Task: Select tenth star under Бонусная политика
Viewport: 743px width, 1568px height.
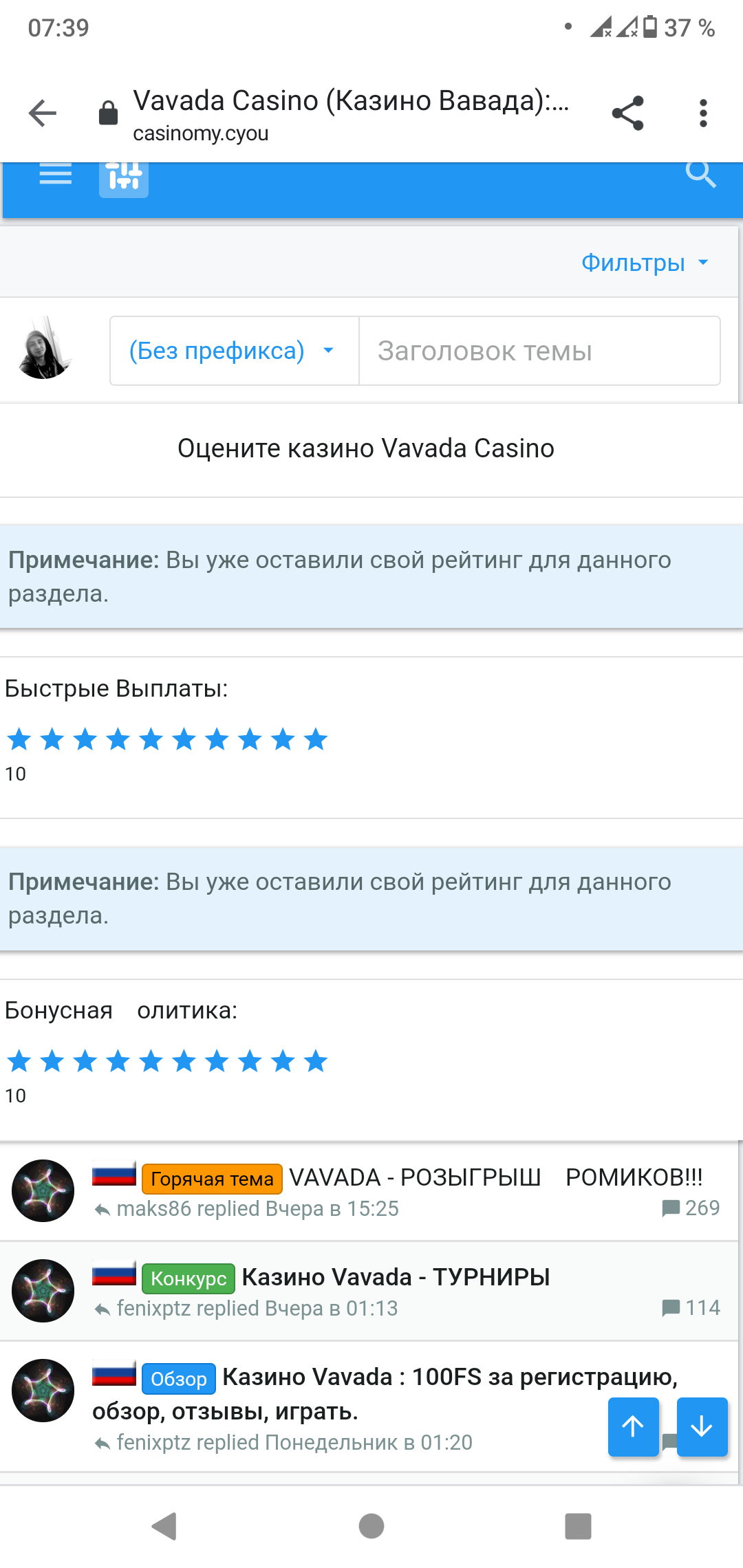Action: [x=316, y=1061]
